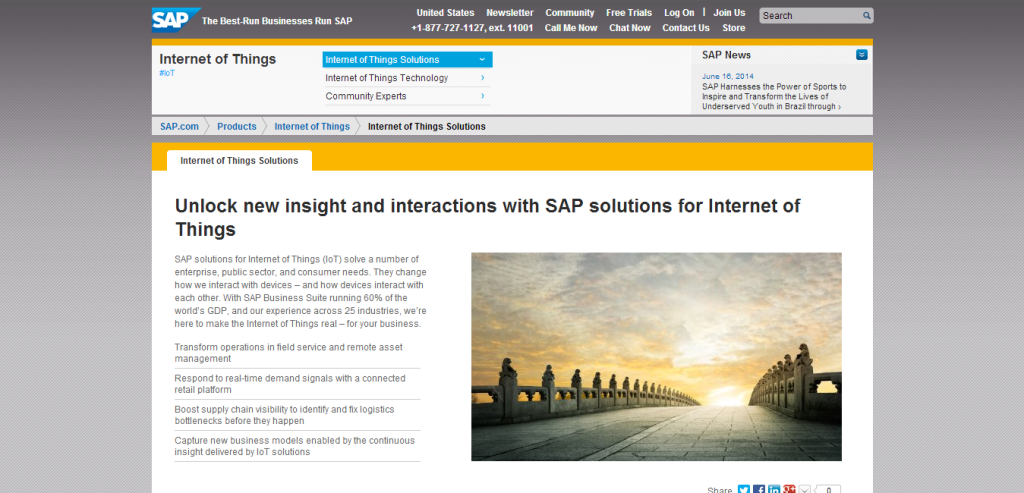Open Respond to real-time demand signals link
This screenshot has height=493, width=1024.
(290, 384)
